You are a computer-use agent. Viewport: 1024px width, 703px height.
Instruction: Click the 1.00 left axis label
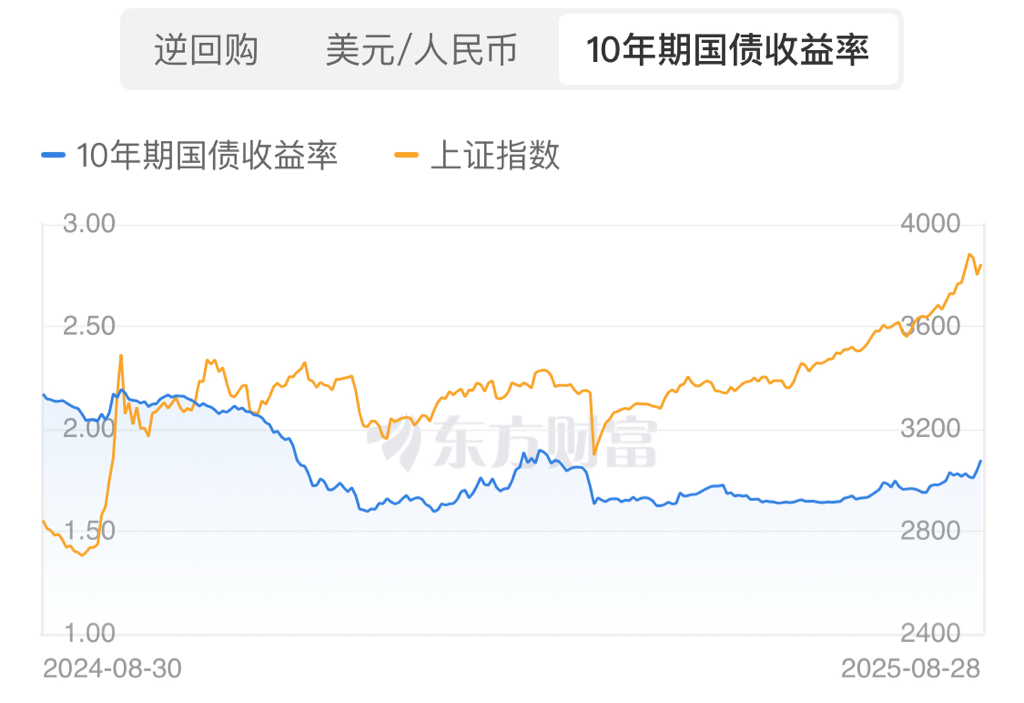pyautogui.click(x=89, y=633)
